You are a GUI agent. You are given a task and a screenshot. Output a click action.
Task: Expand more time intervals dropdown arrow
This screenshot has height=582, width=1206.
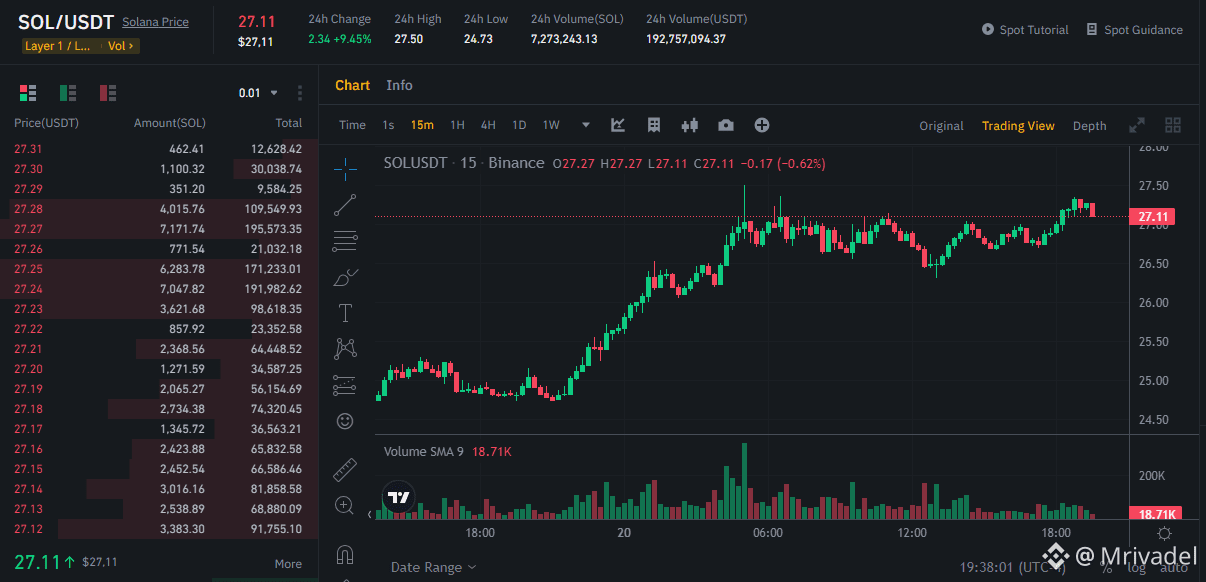point(586,125)
